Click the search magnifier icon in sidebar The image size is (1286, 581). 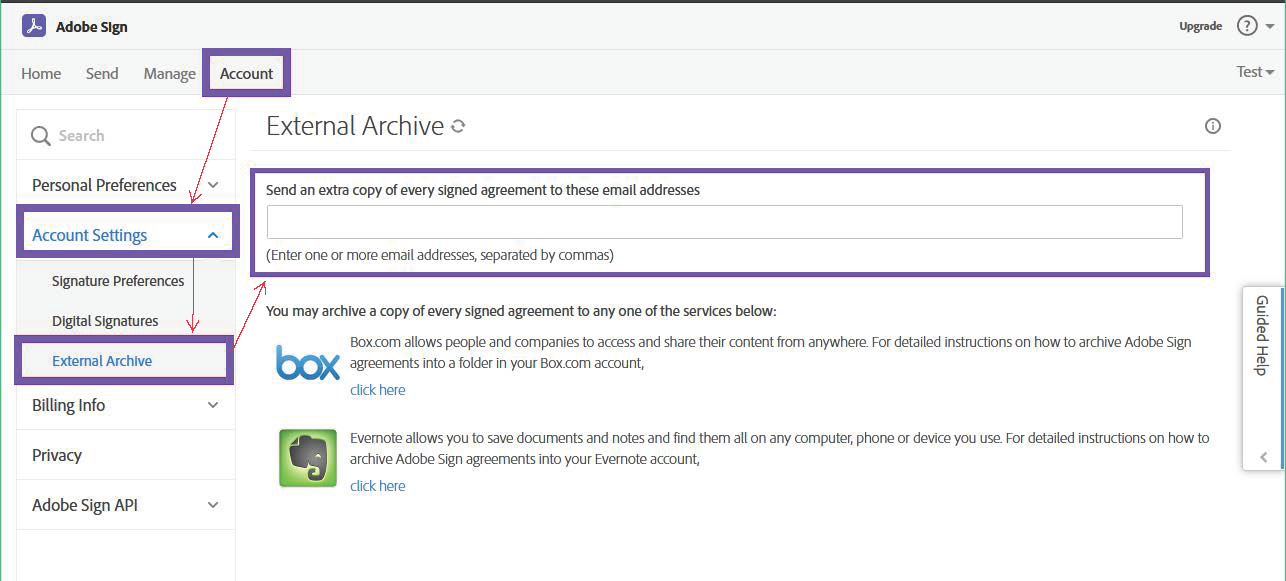(x=40, y=134)
